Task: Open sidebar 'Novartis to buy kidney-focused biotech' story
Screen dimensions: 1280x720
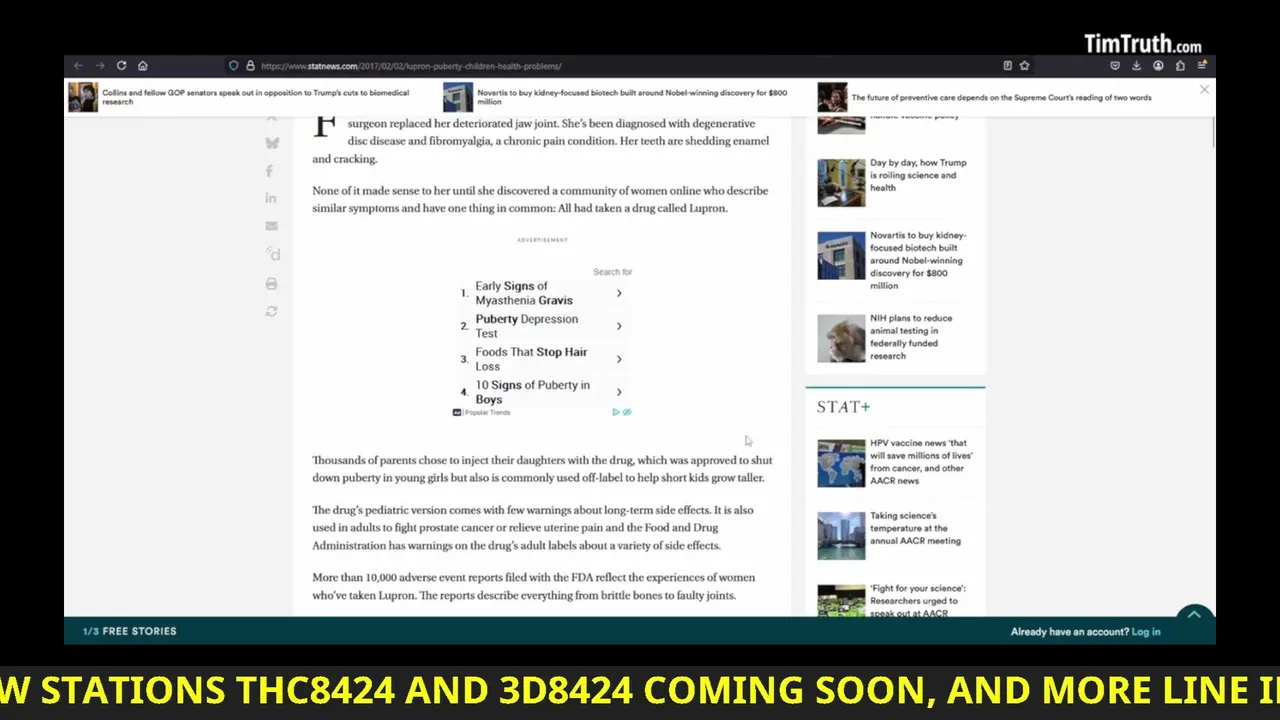Action: tap(916, 260)
